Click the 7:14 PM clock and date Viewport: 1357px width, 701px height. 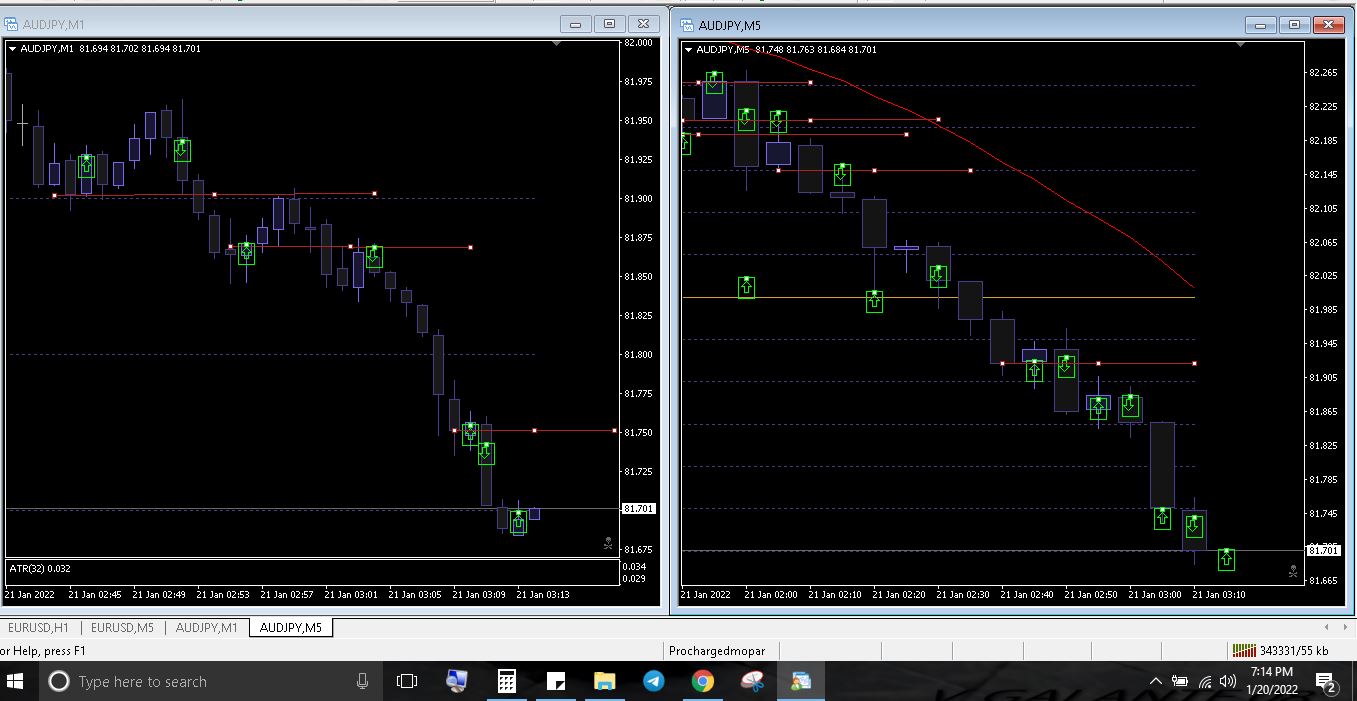(x=1272, y=681)
